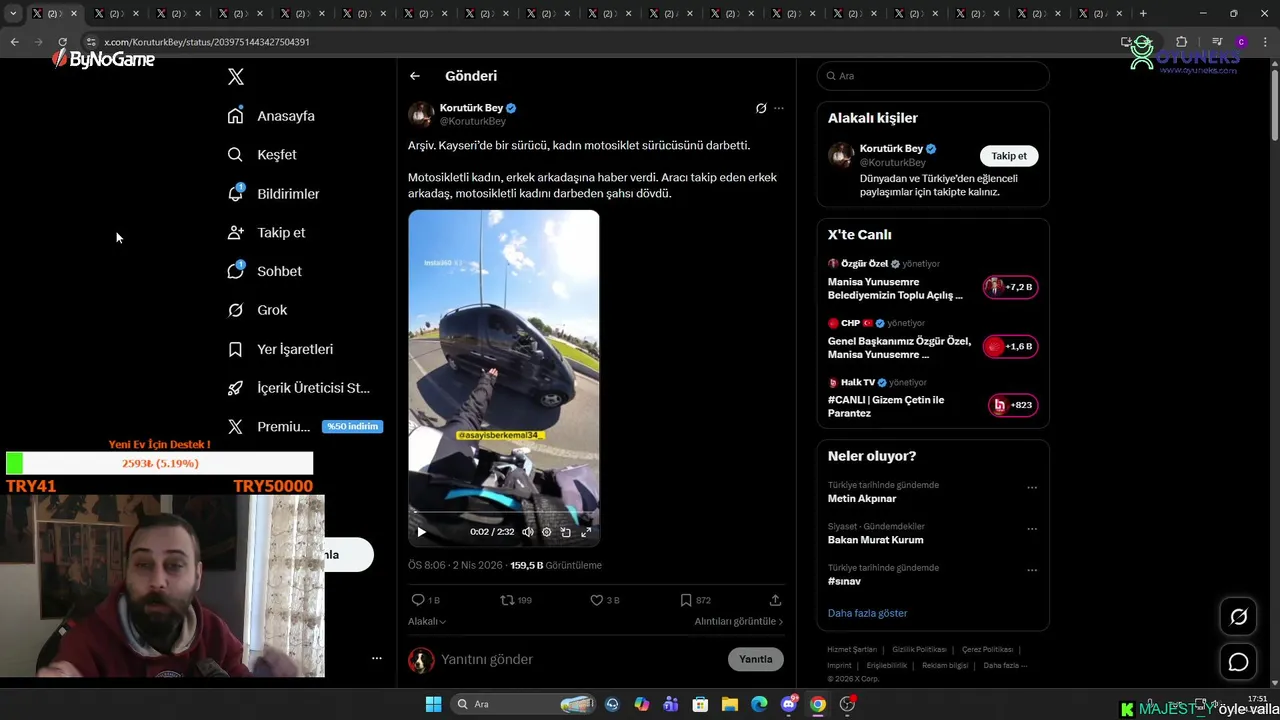Open Metin Akpınar trend
Screen dimensions: 1280x720
[x=862, y=498]
